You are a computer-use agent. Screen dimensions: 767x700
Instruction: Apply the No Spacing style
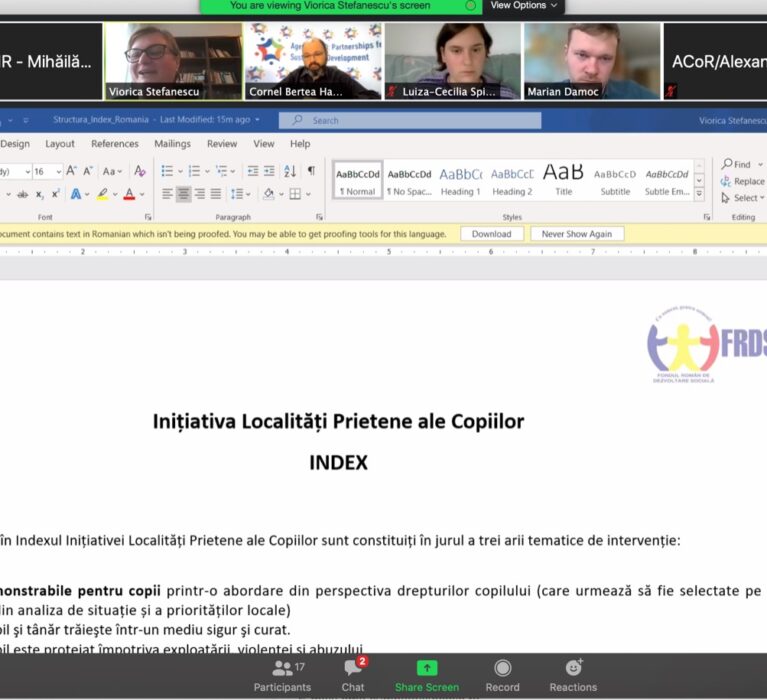409,181
